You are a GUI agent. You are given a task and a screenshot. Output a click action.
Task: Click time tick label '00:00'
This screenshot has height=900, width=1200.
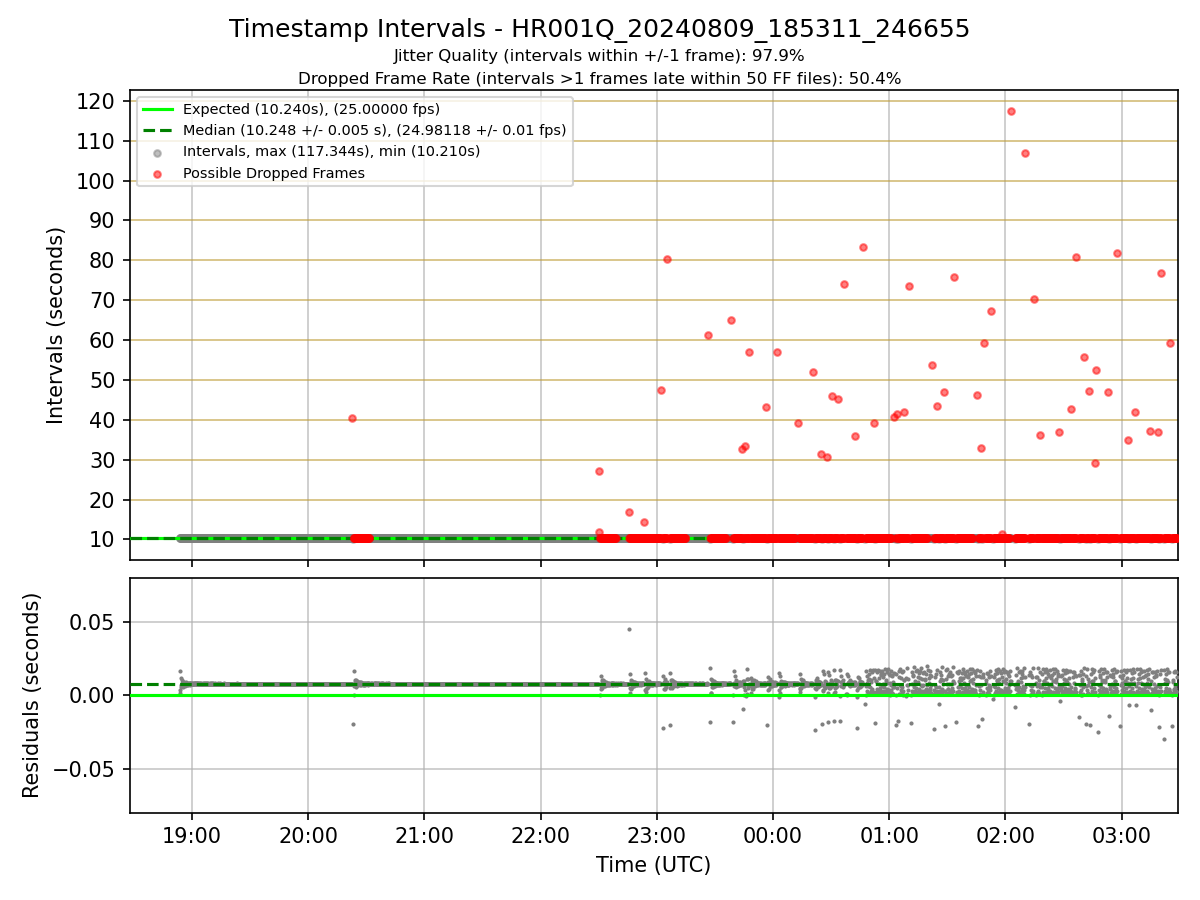[773, 834]
